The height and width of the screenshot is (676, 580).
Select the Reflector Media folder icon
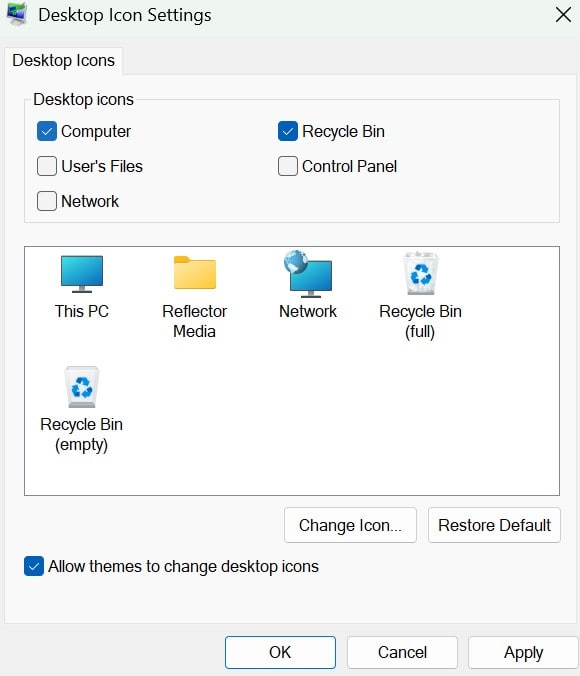tap(194, 273)
